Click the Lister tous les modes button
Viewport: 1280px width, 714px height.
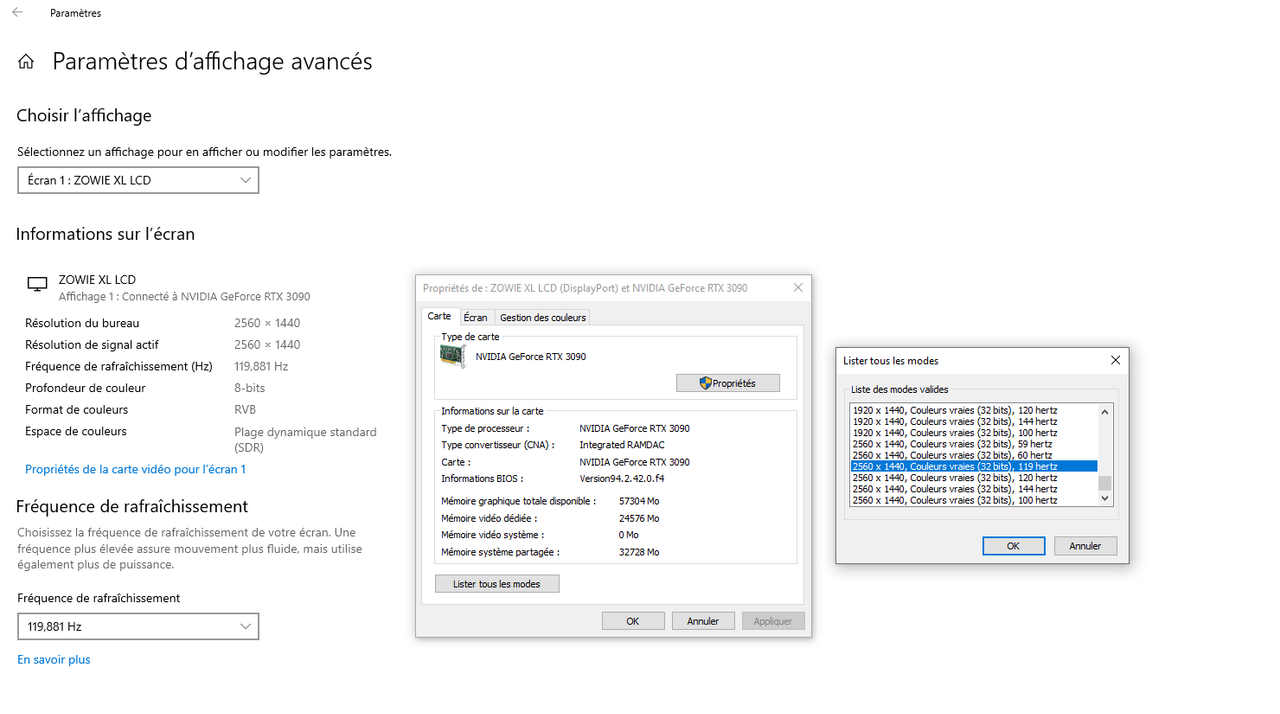point(497,584)
